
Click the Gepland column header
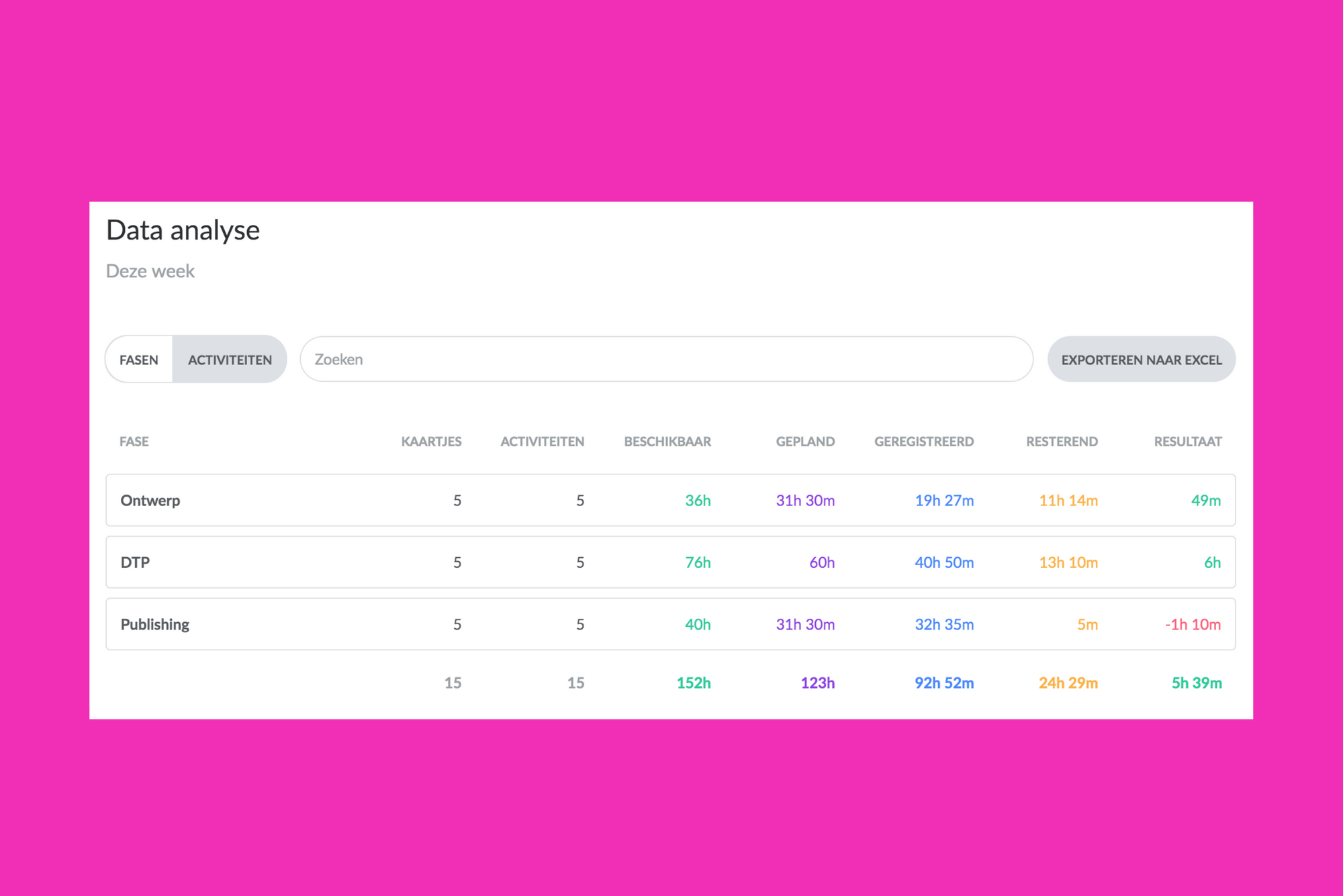tap(805, 442)
